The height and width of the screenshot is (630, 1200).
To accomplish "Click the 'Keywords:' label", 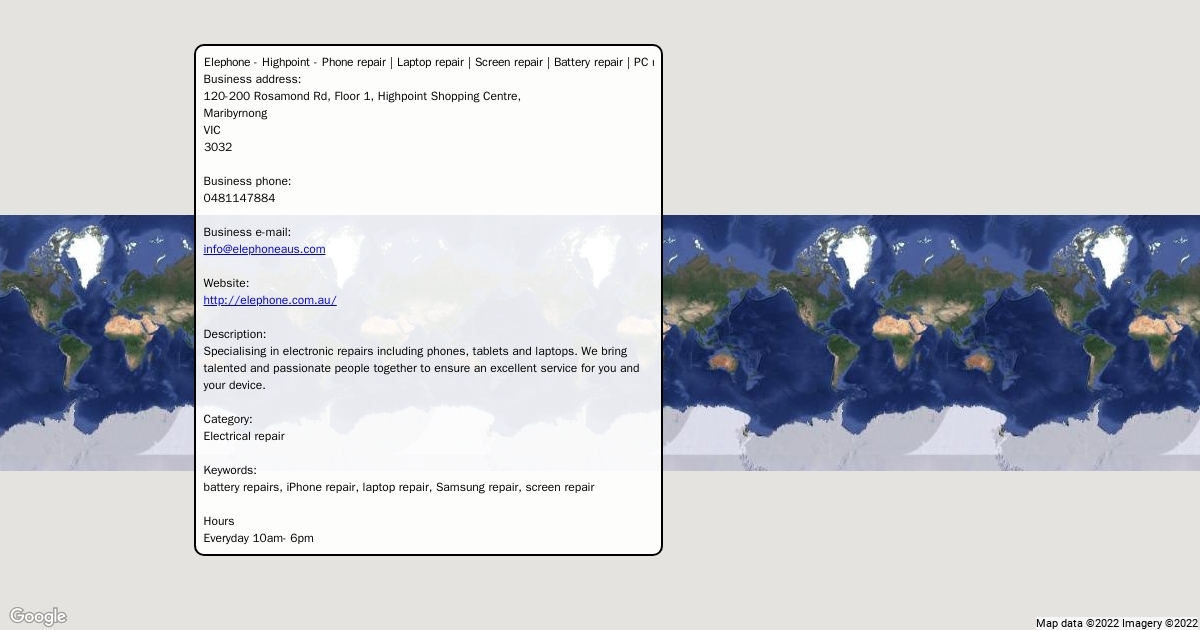I will pos(230,470).
